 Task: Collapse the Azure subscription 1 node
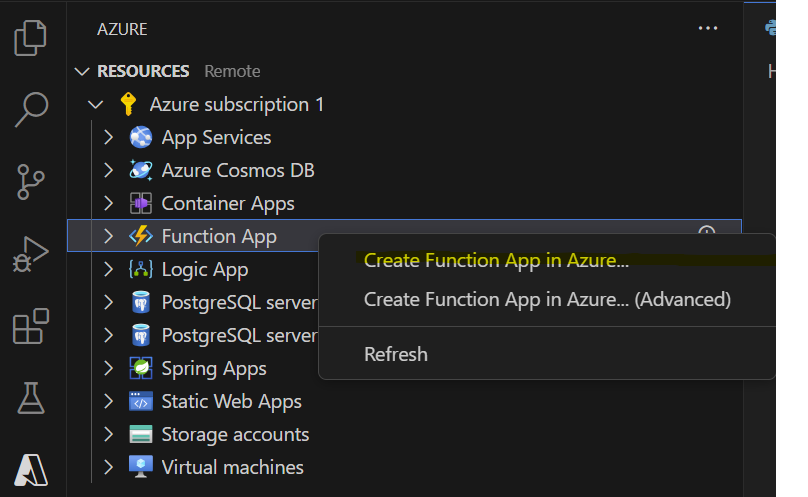(95, 105)
